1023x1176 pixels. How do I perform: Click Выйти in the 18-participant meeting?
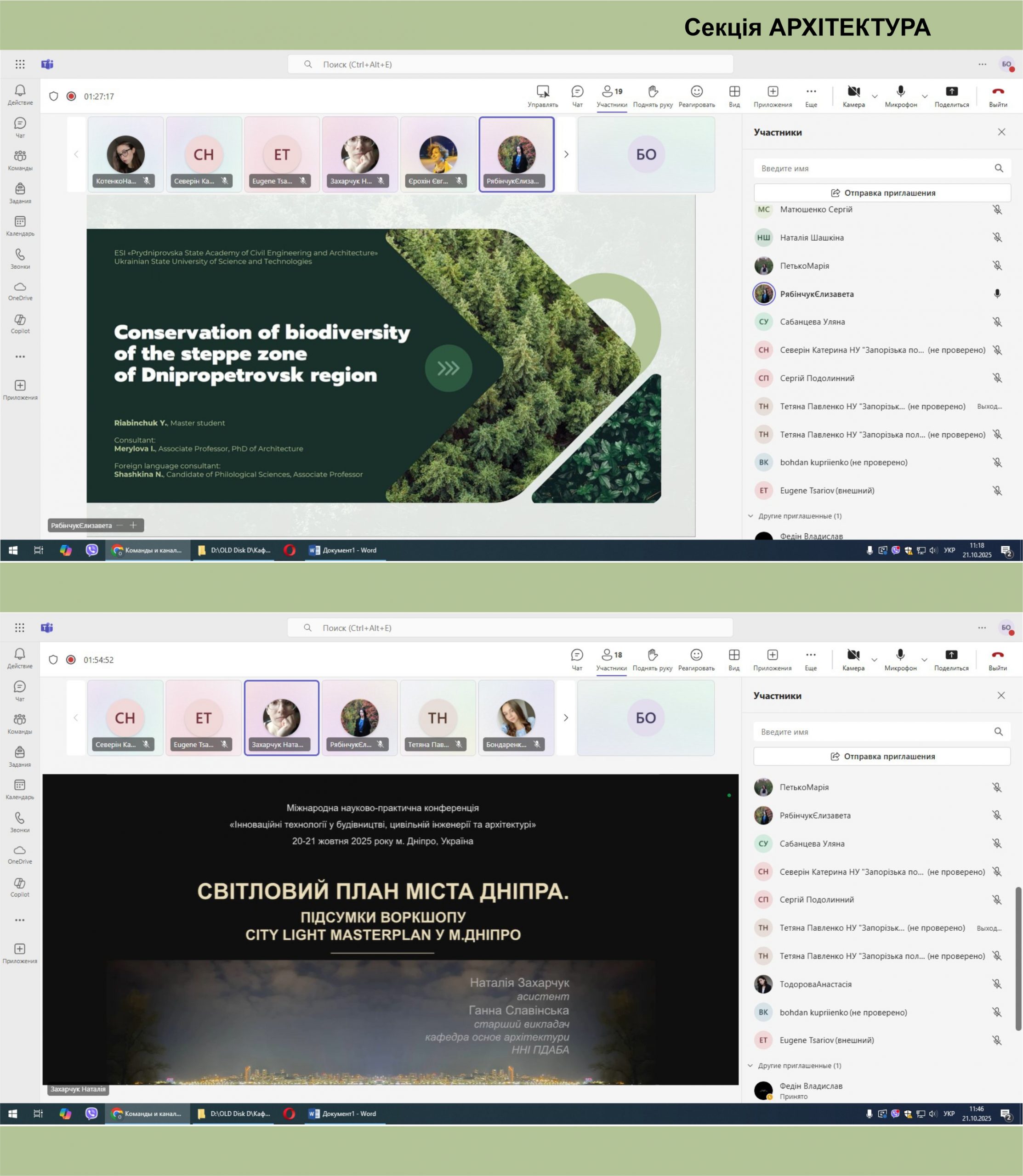[997, 660]
